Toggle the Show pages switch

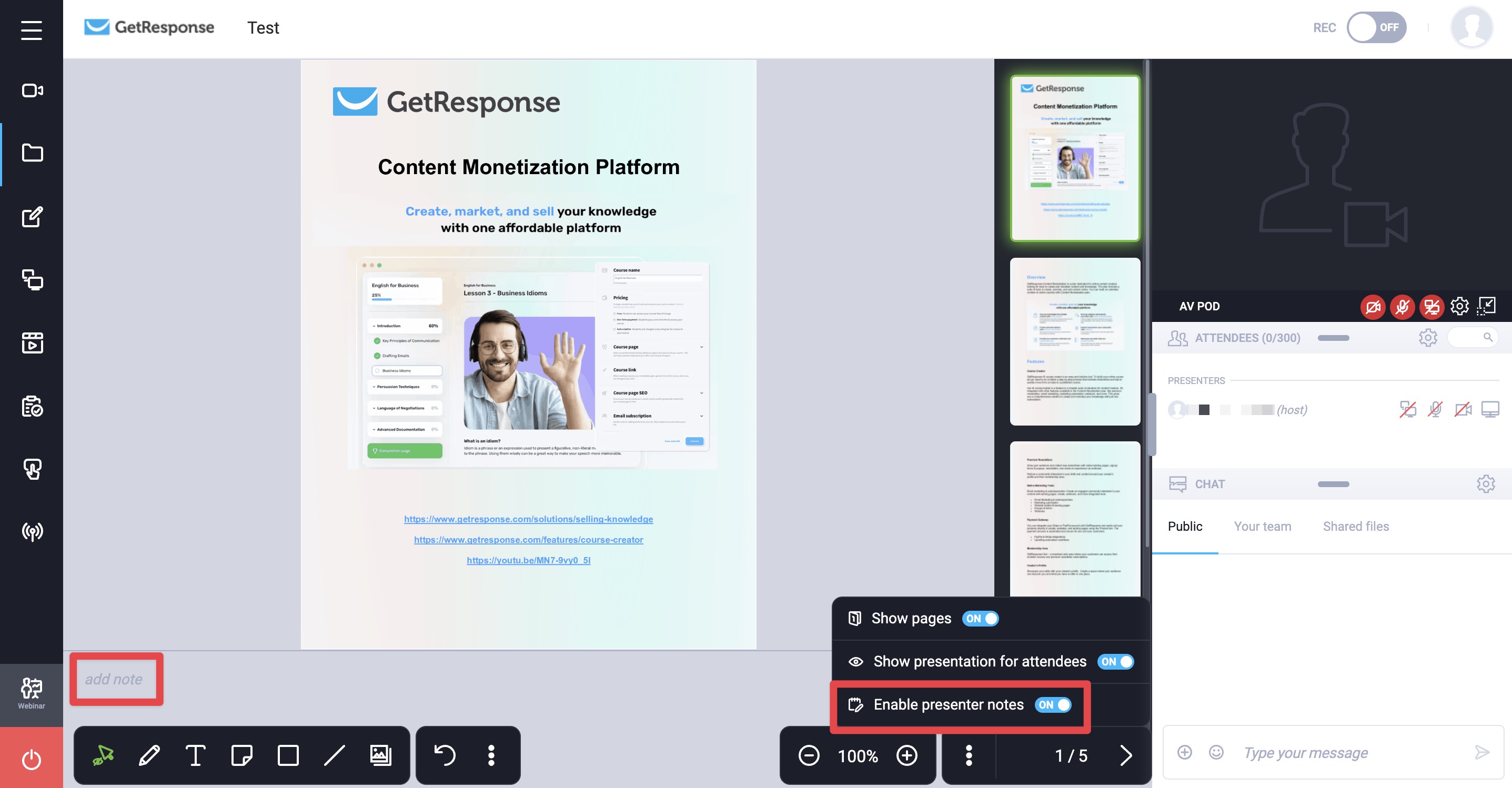point(980,619)
